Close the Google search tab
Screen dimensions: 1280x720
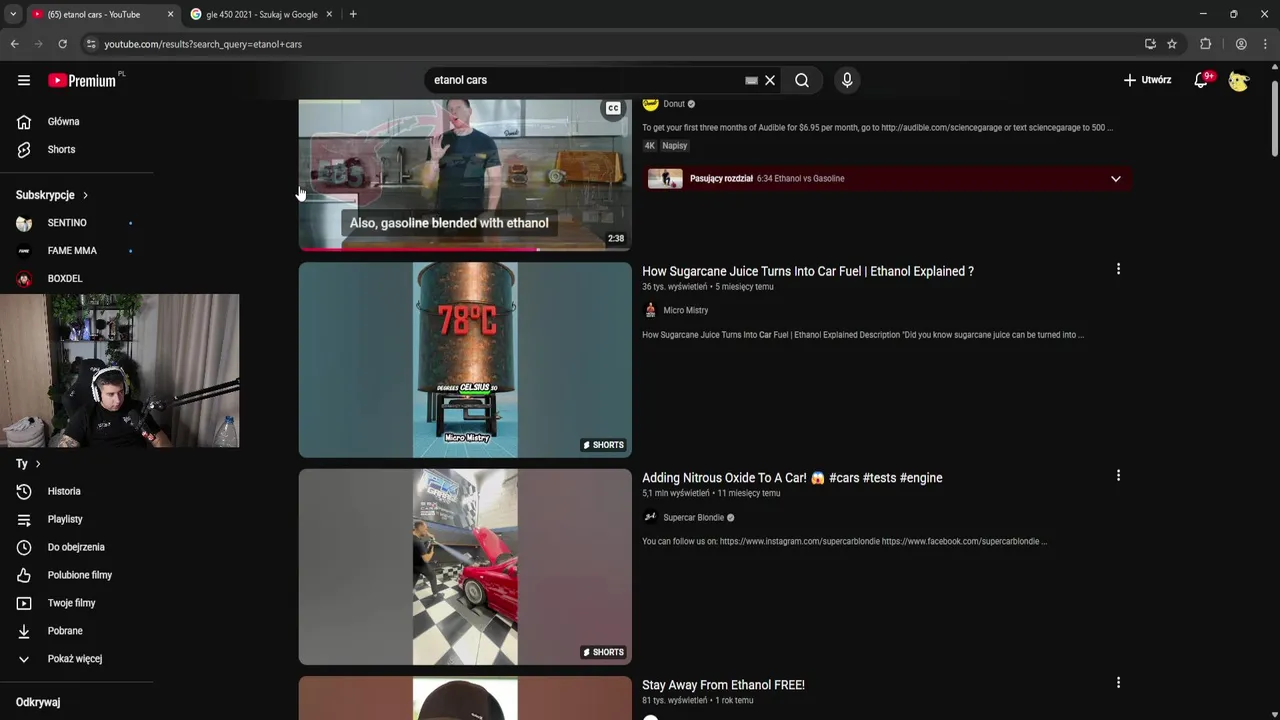329,14
